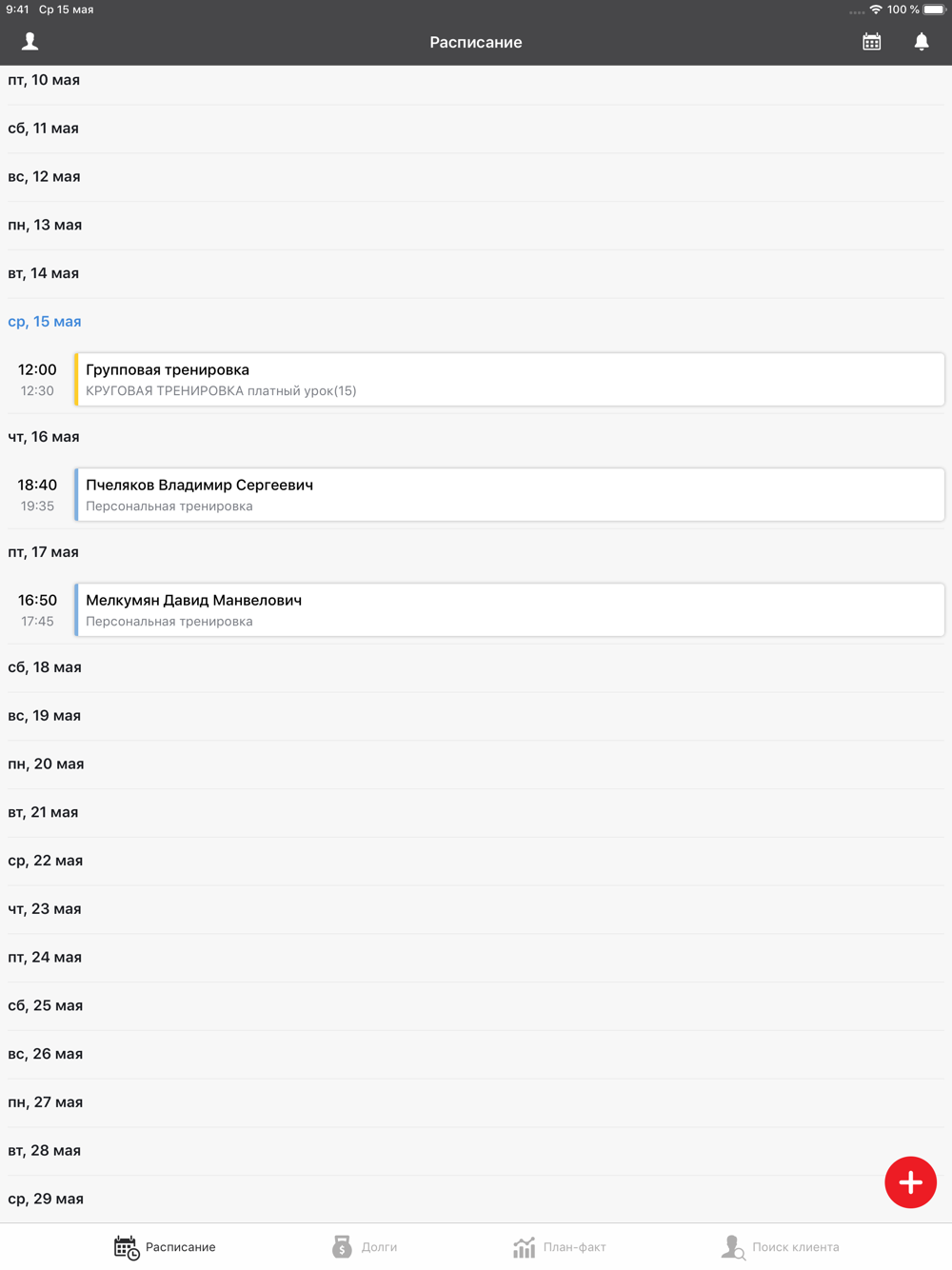Tap the notifications bell icon

[922, 42]
